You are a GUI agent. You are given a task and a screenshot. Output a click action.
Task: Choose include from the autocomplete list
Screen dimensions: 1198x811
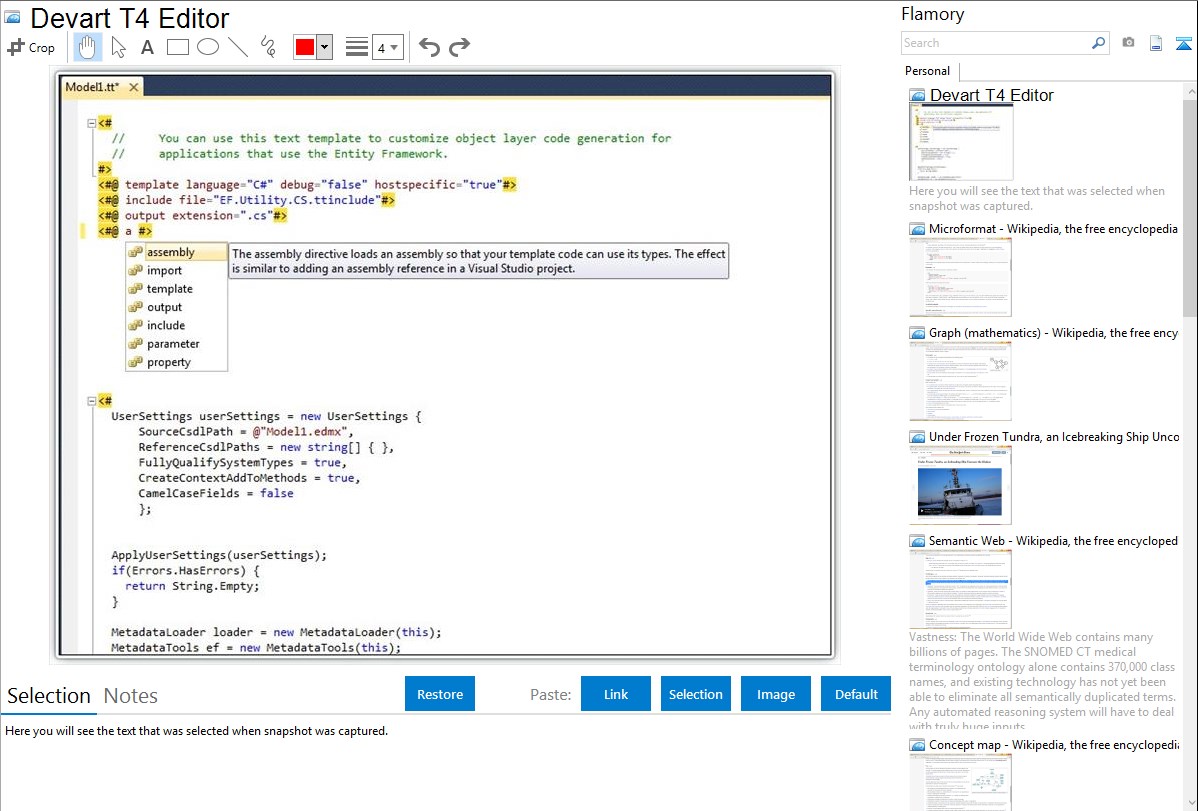point(176,326)
